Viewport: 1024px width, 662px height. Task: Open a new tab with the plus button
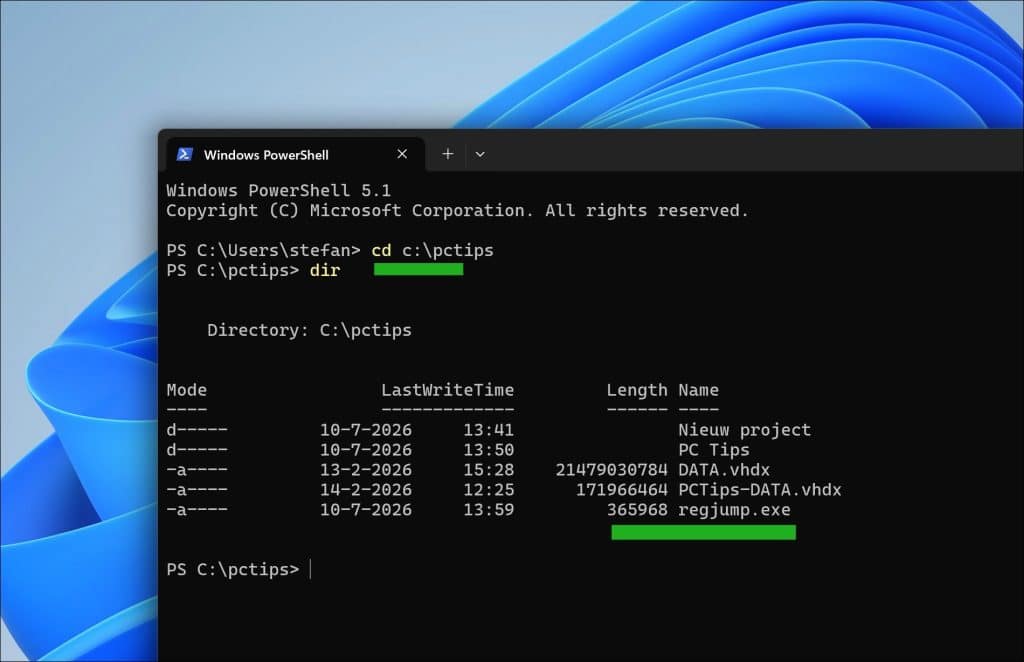447,154
